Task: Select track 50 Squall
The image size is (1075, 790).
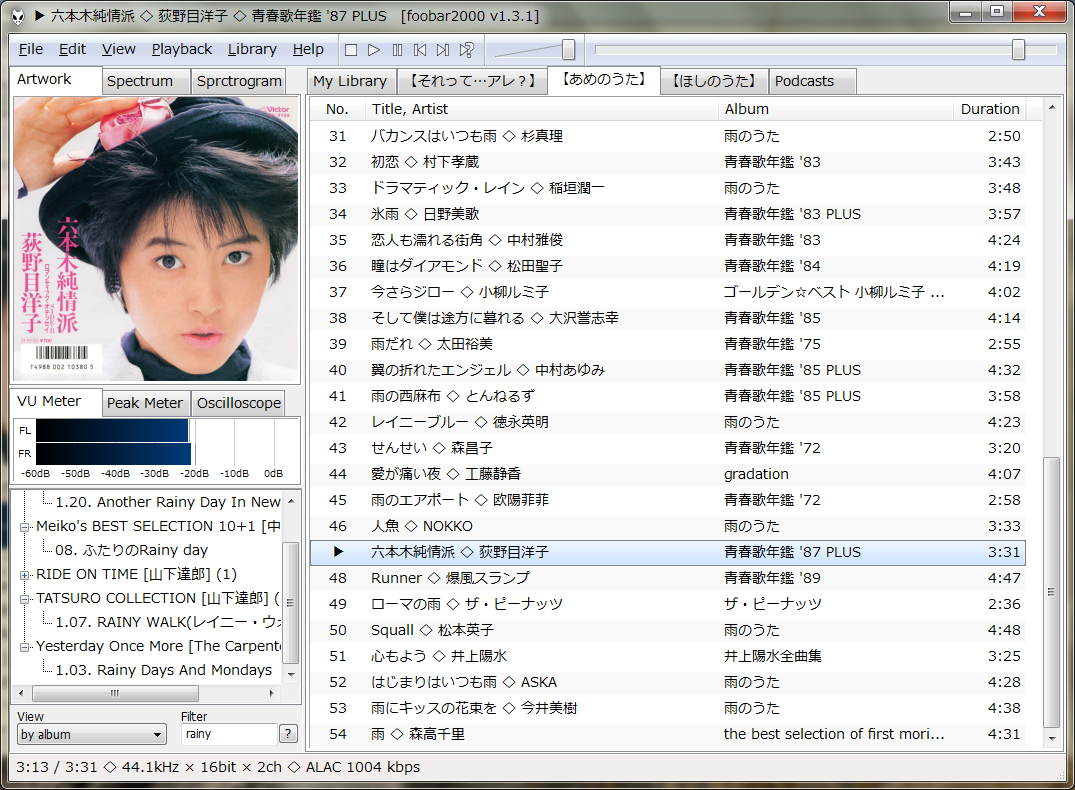Action: pyautogui.click(x=668, y=630)
